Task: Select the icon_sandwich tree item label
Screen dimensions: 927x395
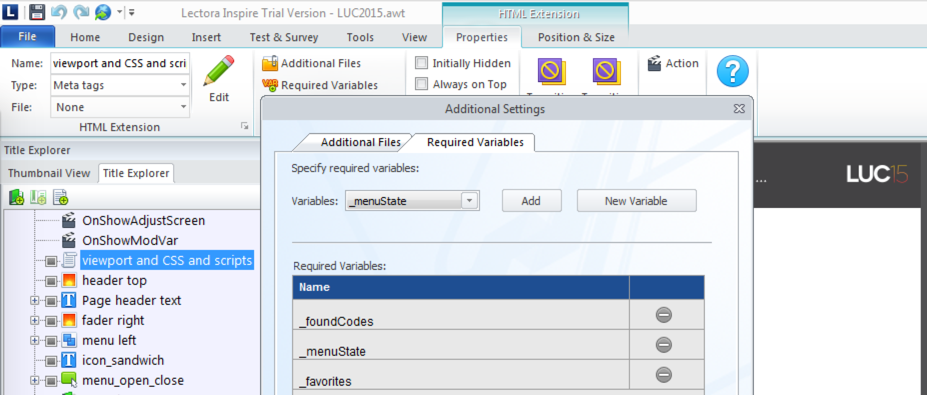Action: pos(123,361)
